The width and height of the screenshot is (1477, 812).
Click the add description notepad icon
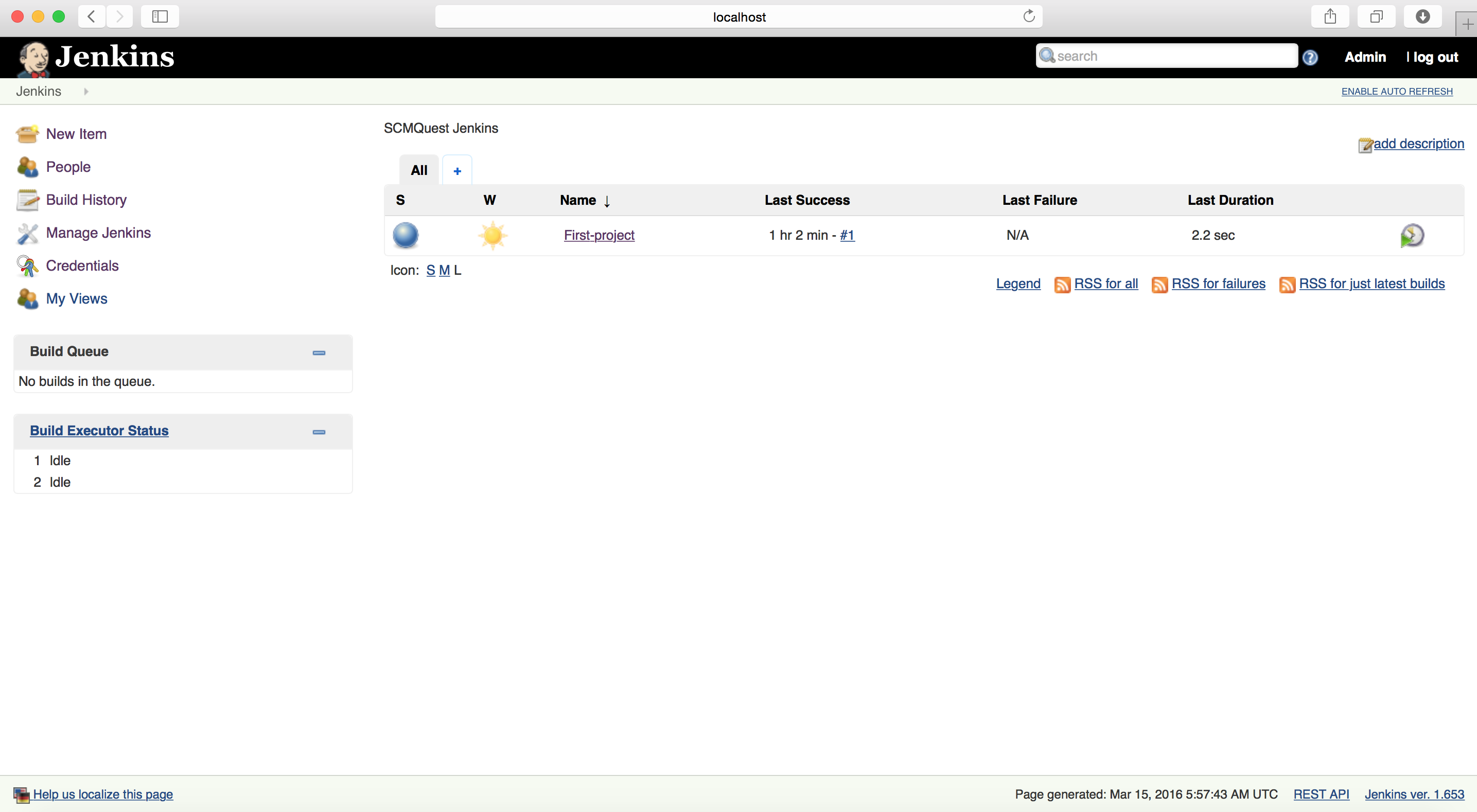point(1365,145)
